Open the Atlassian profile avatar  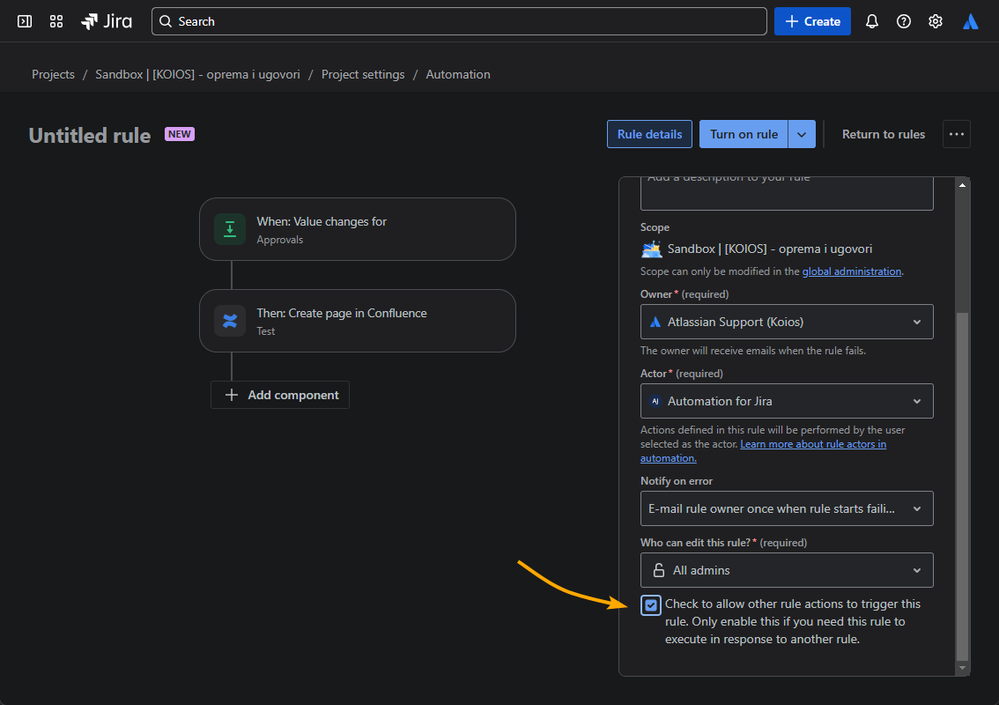pos(970,21)
